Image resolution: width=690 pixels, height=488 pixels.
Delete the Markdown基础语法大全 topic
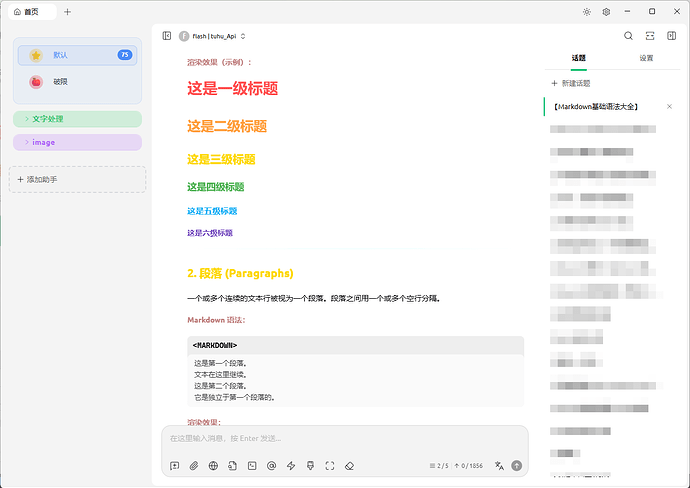click(x=669, y=106)
